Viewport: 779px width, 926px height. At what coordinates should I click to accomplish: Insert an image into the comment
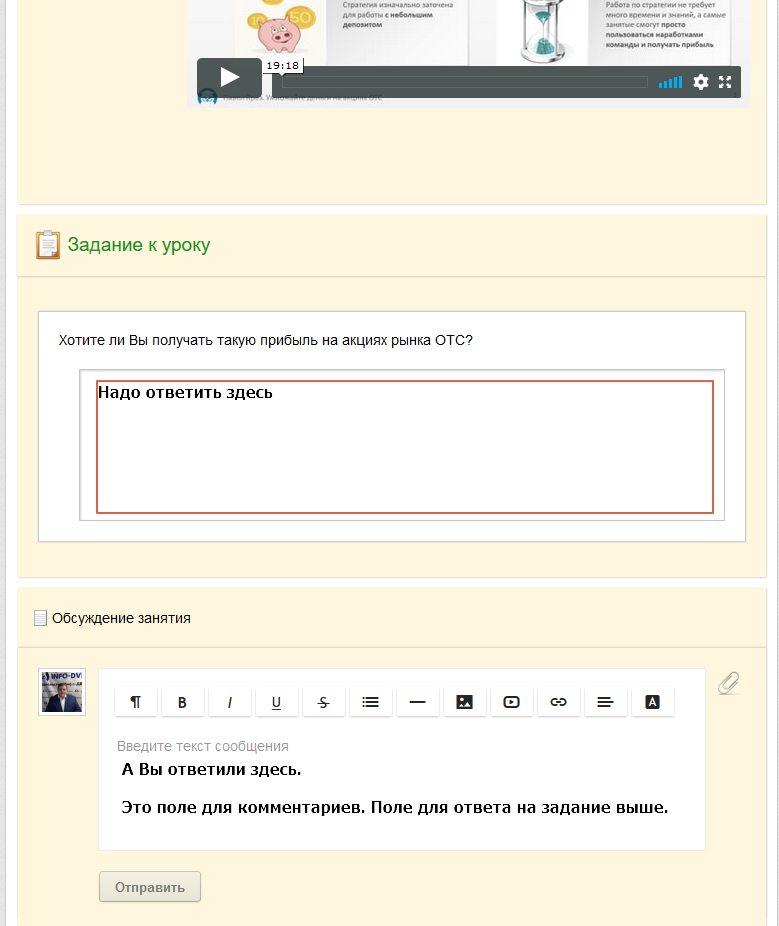[465, 702]
